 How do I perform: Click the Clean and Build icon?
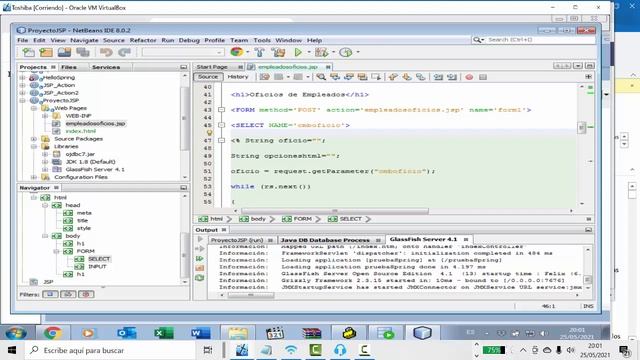(x=279, y=52)
